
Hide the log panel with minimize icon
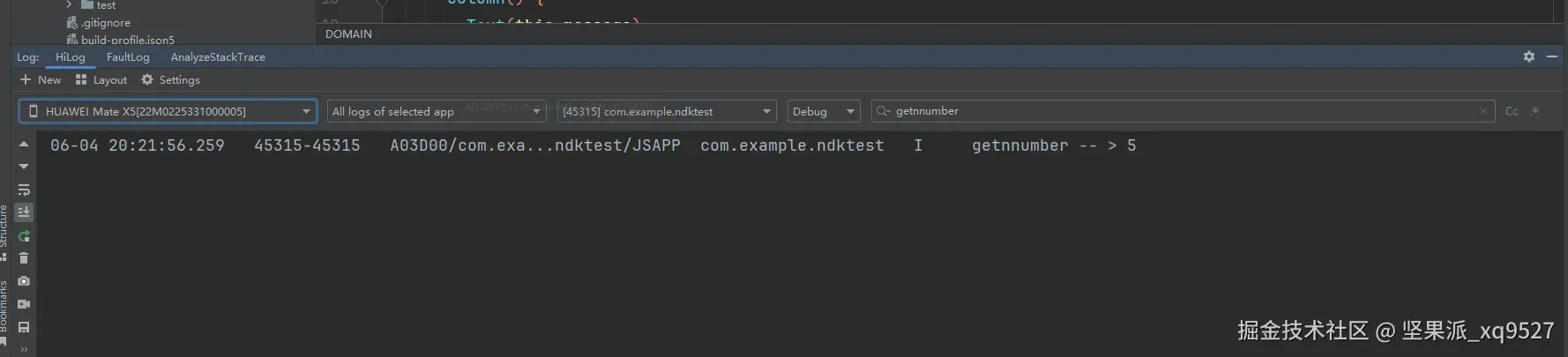(1552, 56)
